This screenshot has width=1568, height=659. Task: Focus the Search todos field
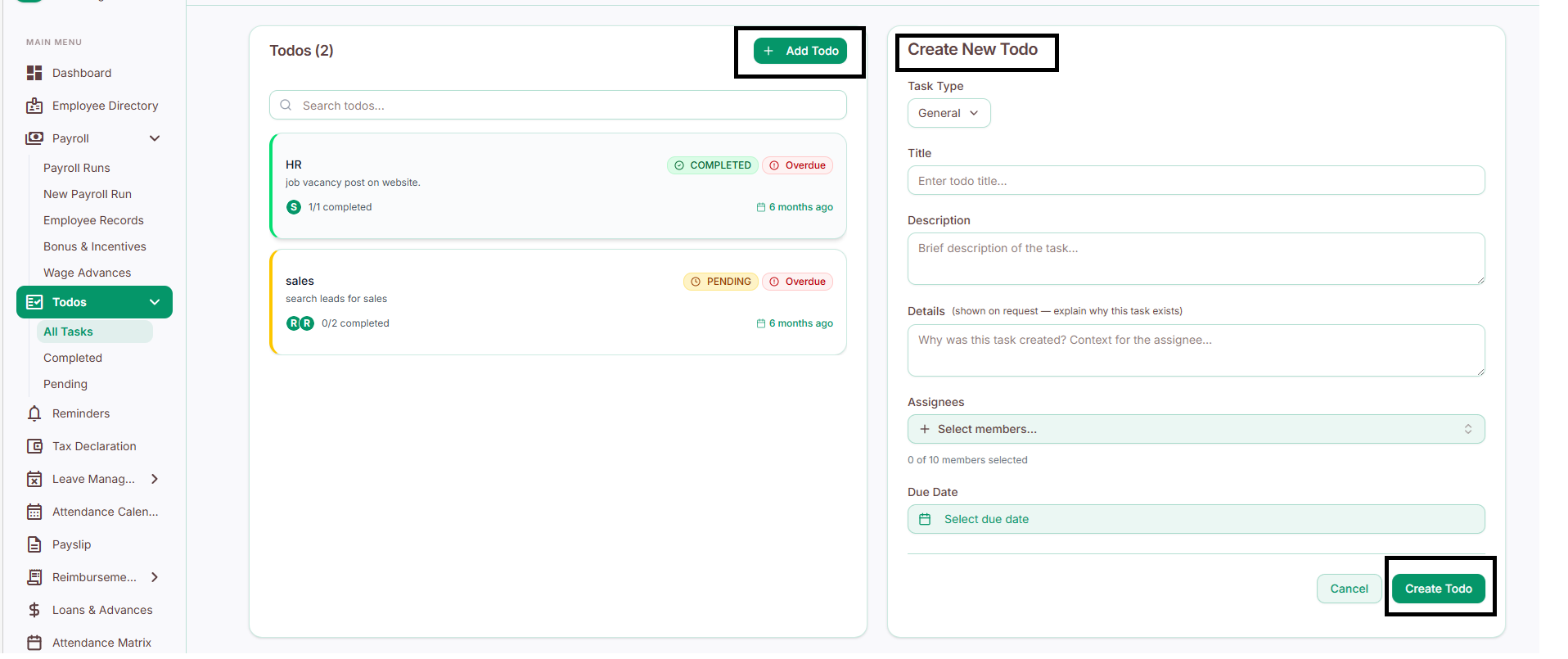click(x=557, y=105)
